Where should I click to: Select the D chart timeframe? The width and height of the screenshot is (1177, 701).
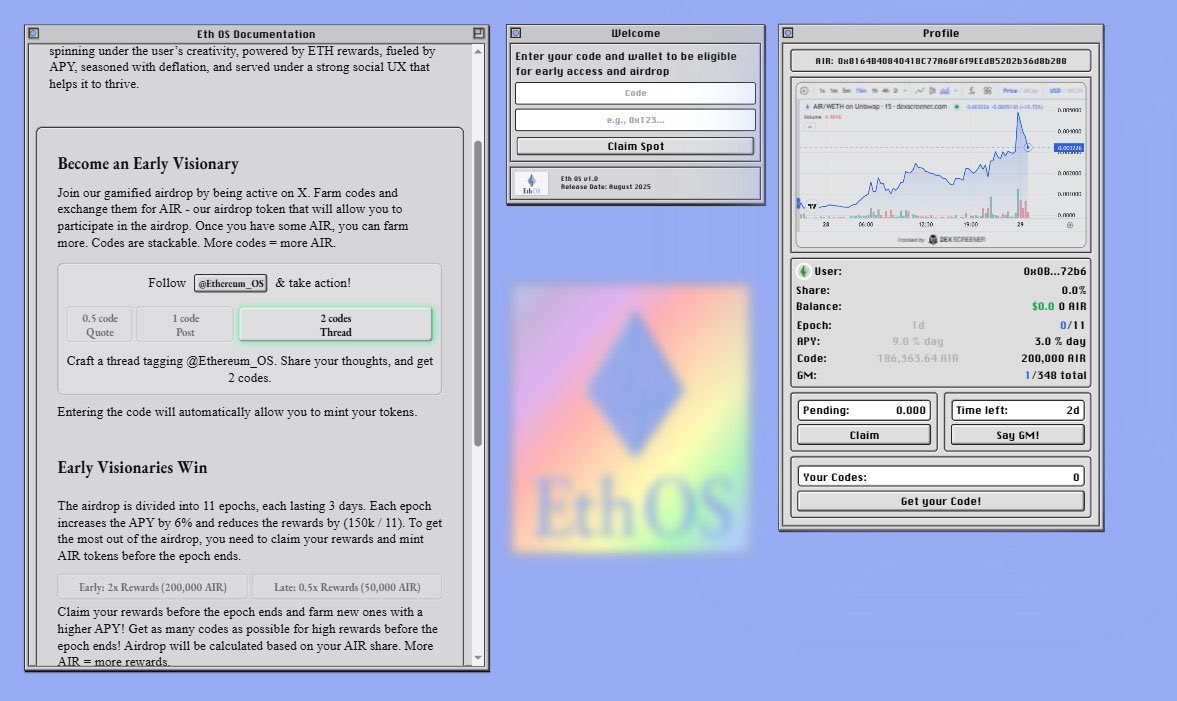click(x=896, y=91)
